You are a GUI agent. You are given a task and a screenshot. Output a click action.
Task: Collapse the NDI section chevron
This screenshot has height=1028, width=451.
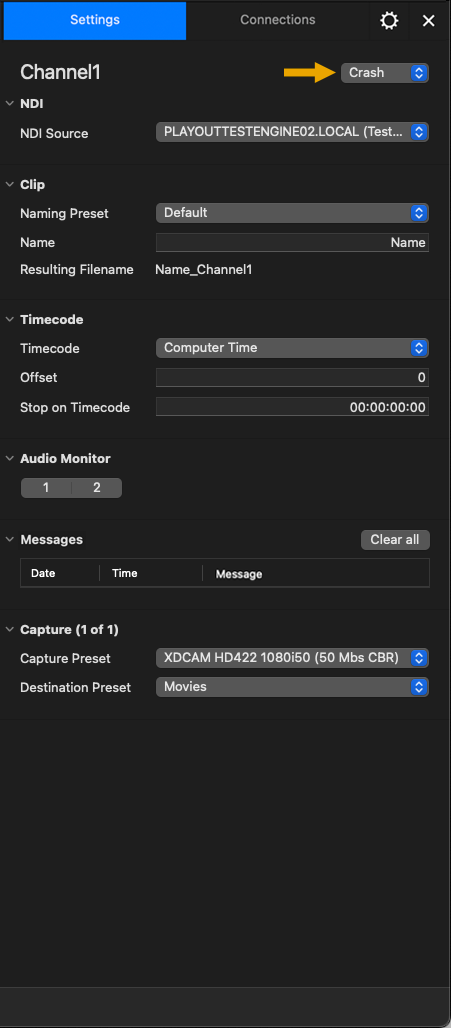[10, 104]
